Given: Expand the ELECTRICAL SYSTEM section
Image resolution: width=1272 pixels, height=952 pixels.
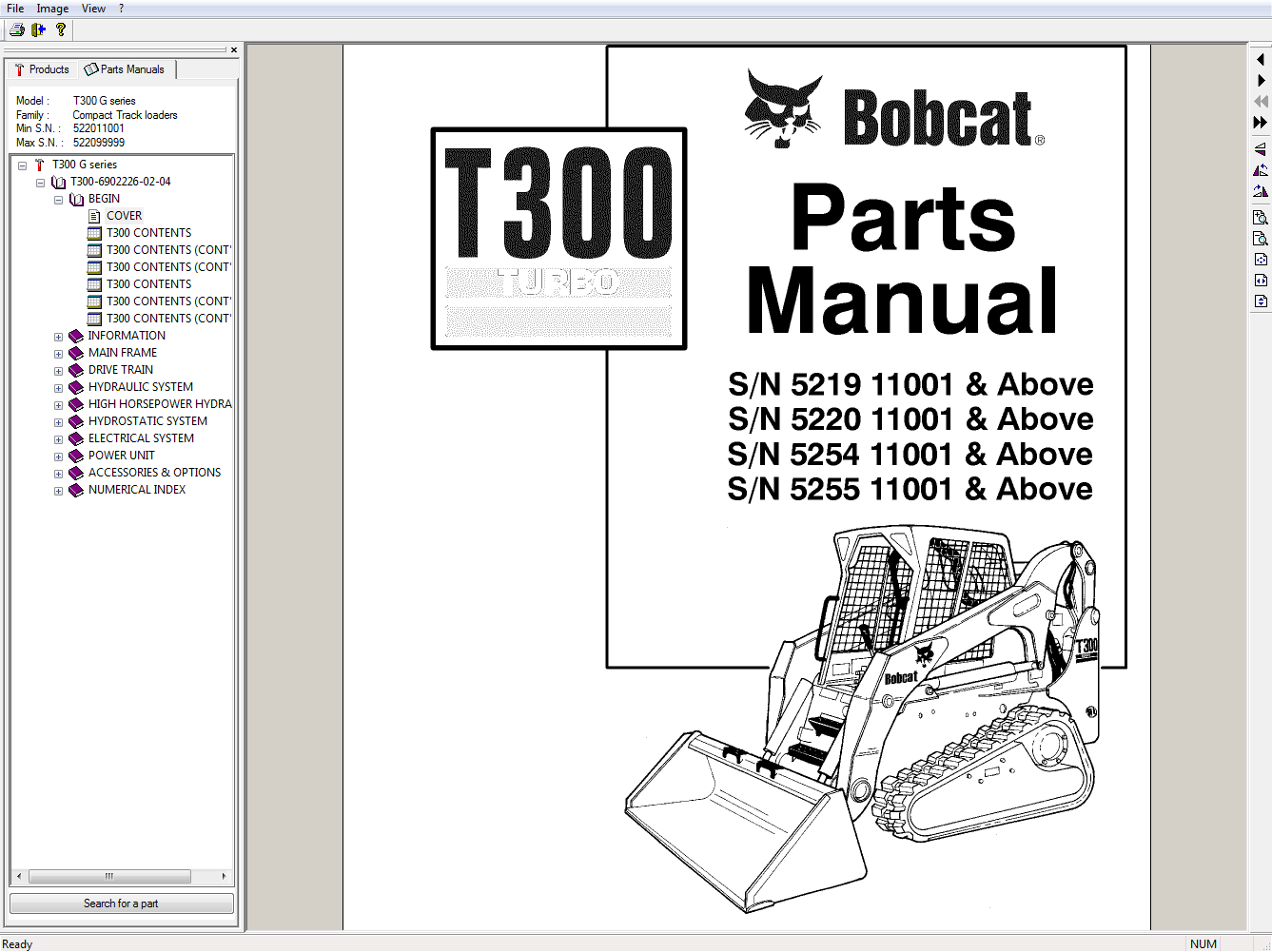Looking at the screenshot, I should [58, 439].
